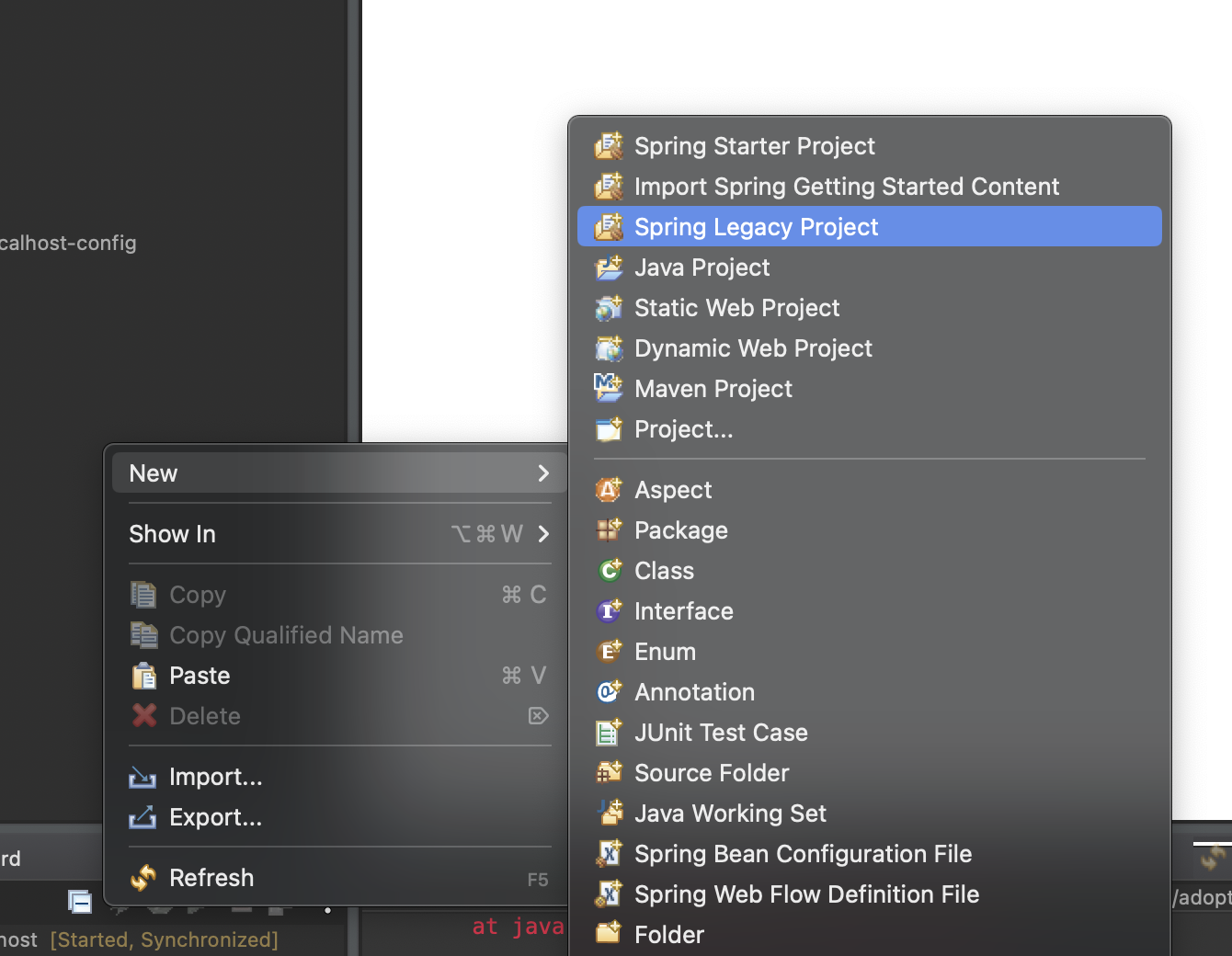
Task: Click the Import Spring Getting Started Content icon
Action: pyautogui.click(x=609, y=187)
